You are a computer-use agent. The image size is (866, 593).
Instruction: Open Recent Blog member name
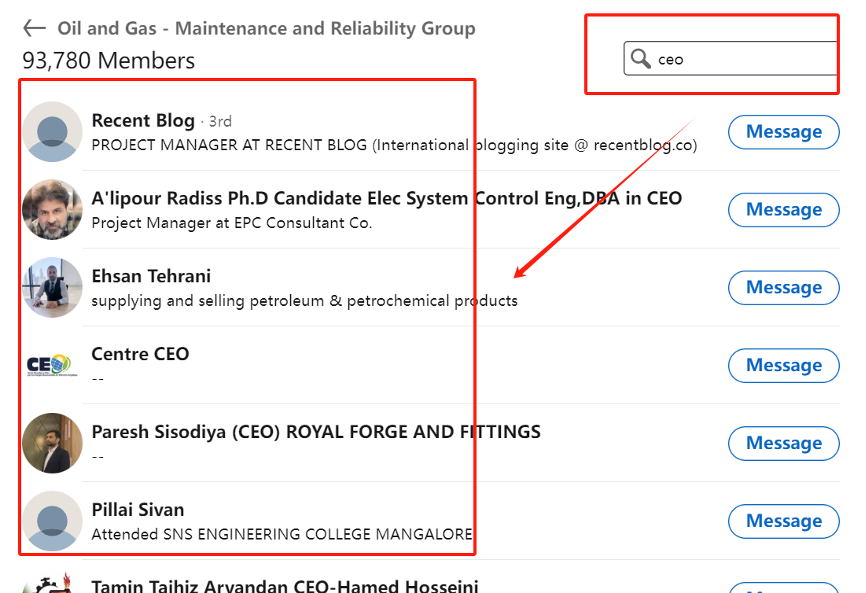point(143,120)
